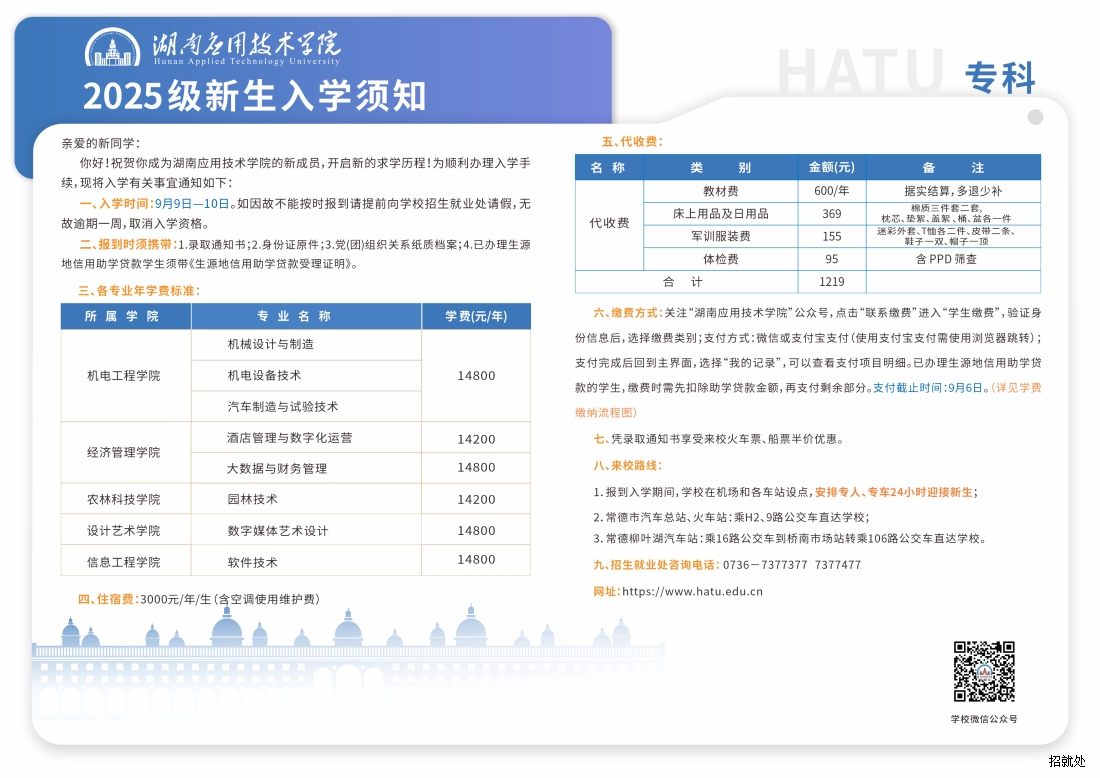Screen dimensions: 1100x778
Task: Click the 学费(元/年) column header
Action: (x=476, y=316)
